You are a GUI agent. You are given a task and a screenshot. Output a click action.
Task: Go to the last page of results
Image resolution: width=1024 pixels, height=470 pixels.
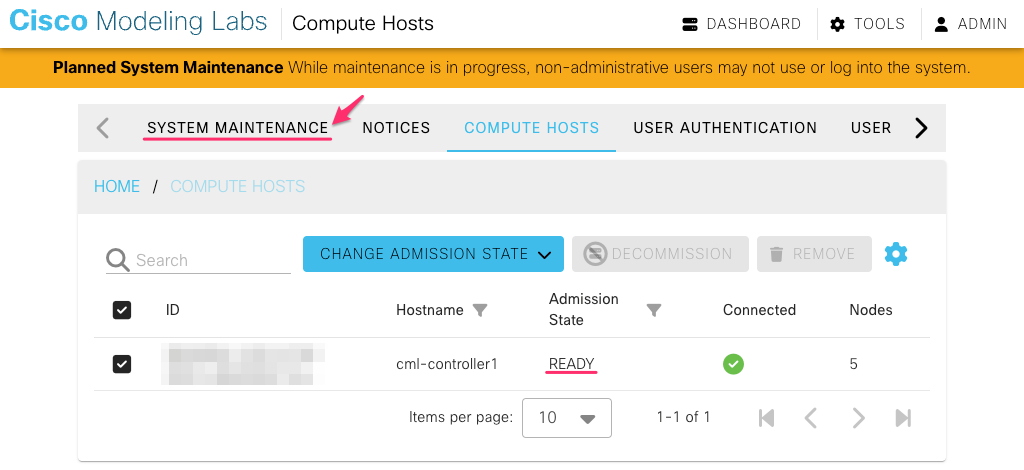coord(903,418)
